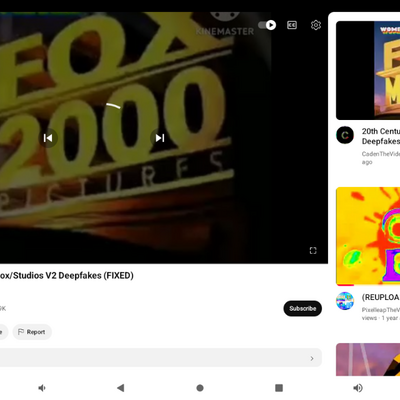Subscribe to the channel
400x400 pixels.
[x=303, y=308]
